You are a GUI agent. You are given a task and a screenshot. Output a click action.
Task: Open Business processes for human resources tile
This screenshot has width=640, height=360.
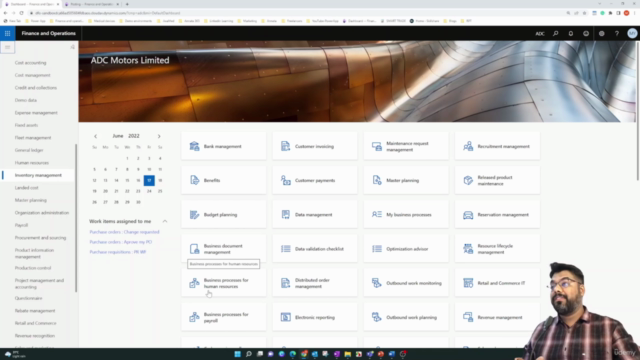tap(224, 283)
